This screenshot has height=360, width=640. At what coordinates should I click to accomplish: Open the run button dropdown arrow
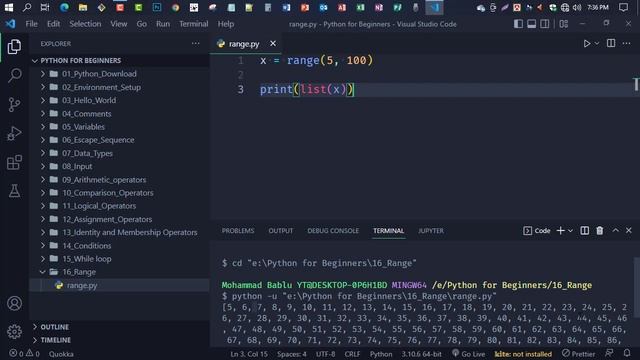pos(597,43)
